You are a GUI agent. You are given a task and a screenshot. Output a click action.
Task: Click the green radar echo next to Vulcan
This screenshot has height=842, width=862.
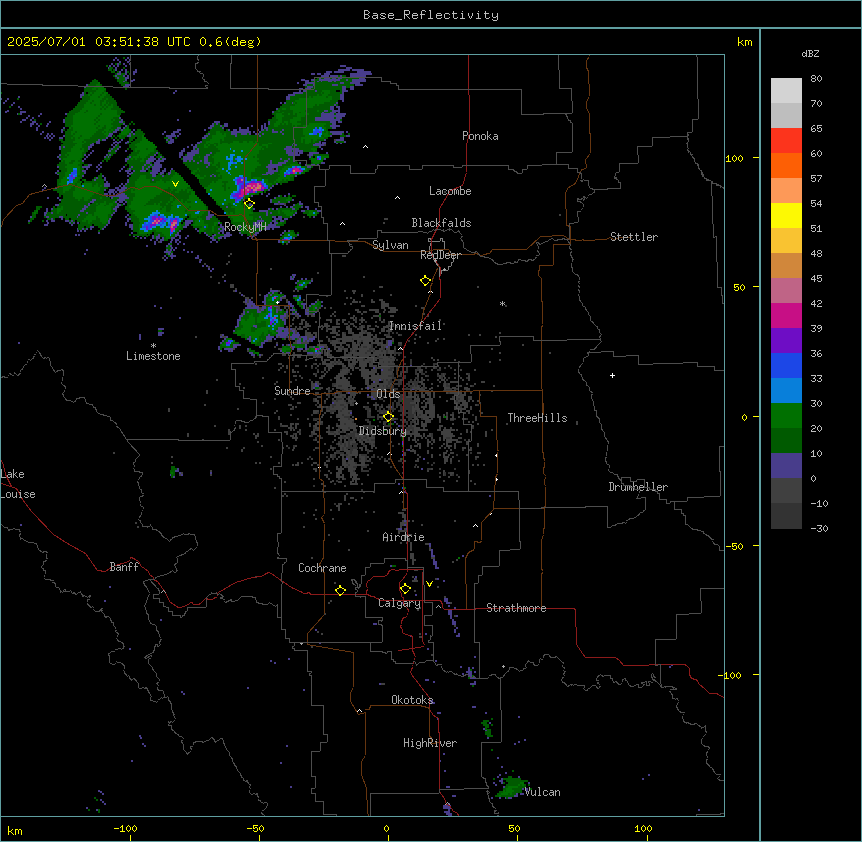[512, 788]
